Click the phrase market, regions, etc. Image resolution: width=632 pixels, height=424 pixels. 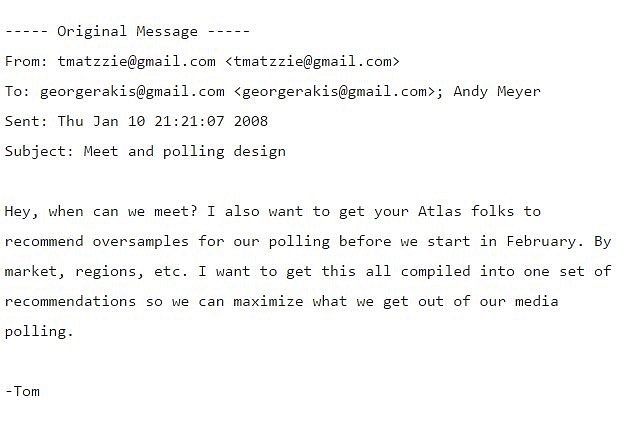(x=97, y=272)
